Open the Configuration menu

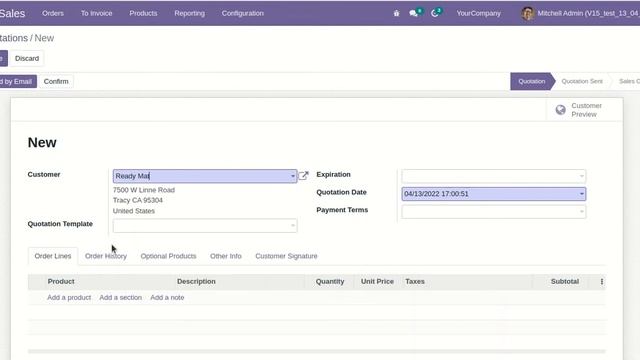coord(243,13)
